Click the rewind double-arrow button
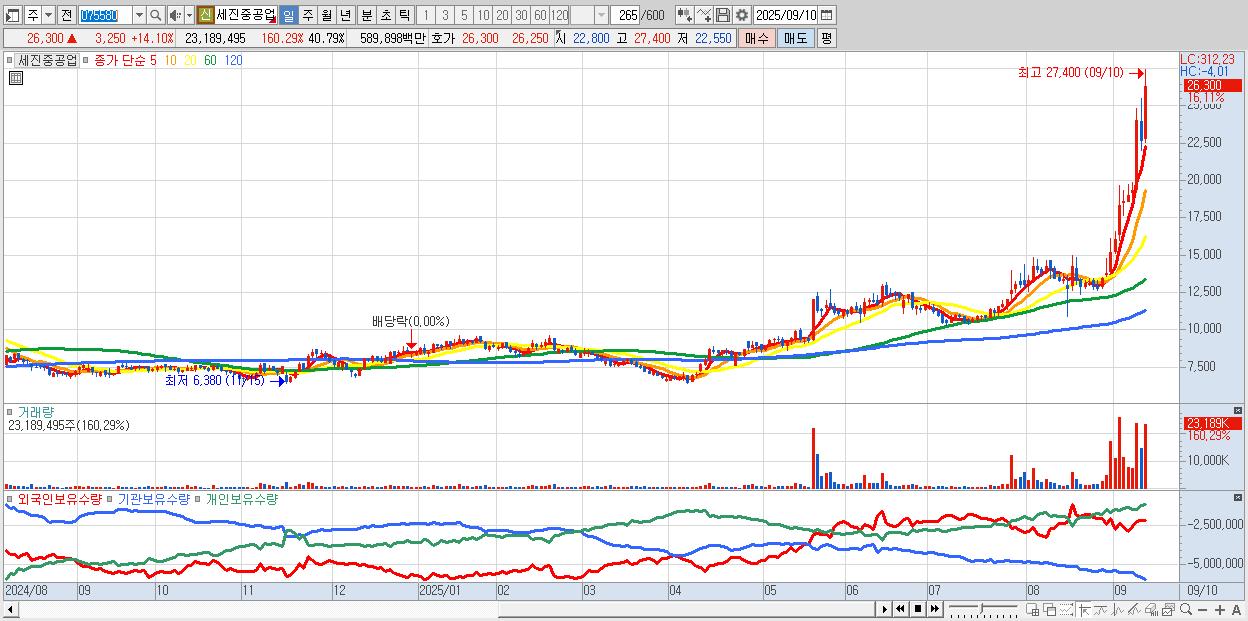The image size is (1248, 621). tap(900, 609)
